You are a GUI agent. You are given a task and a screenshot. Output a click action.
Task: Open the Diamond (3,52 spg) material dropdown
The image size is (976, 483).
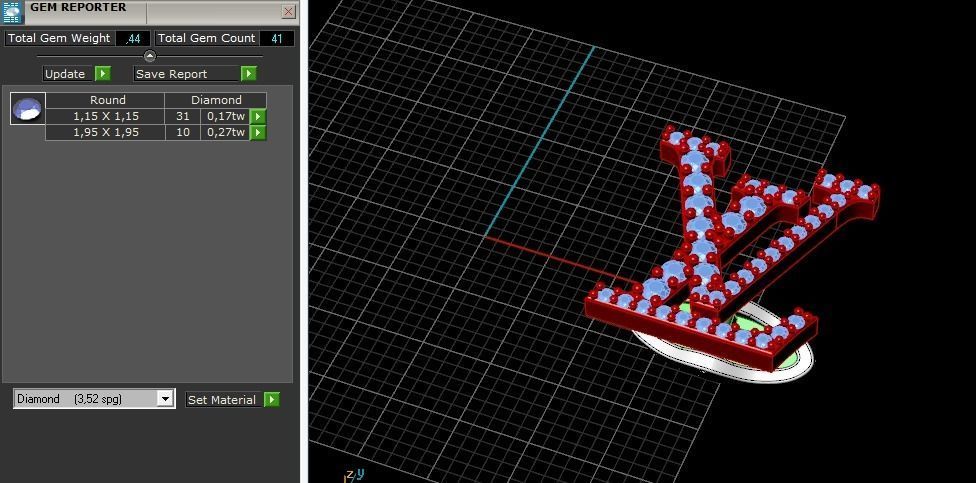tap(94, 399)
